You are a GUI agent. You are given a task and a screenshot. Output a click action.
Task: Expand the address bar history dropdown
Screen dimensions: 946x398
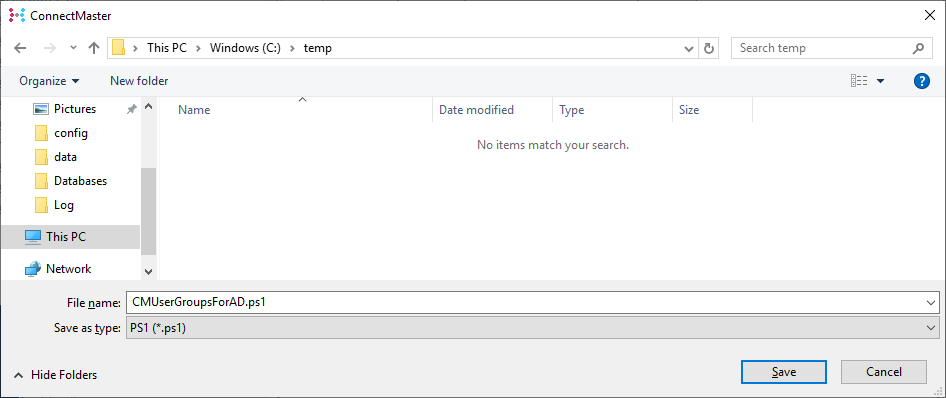coord(689,48)
